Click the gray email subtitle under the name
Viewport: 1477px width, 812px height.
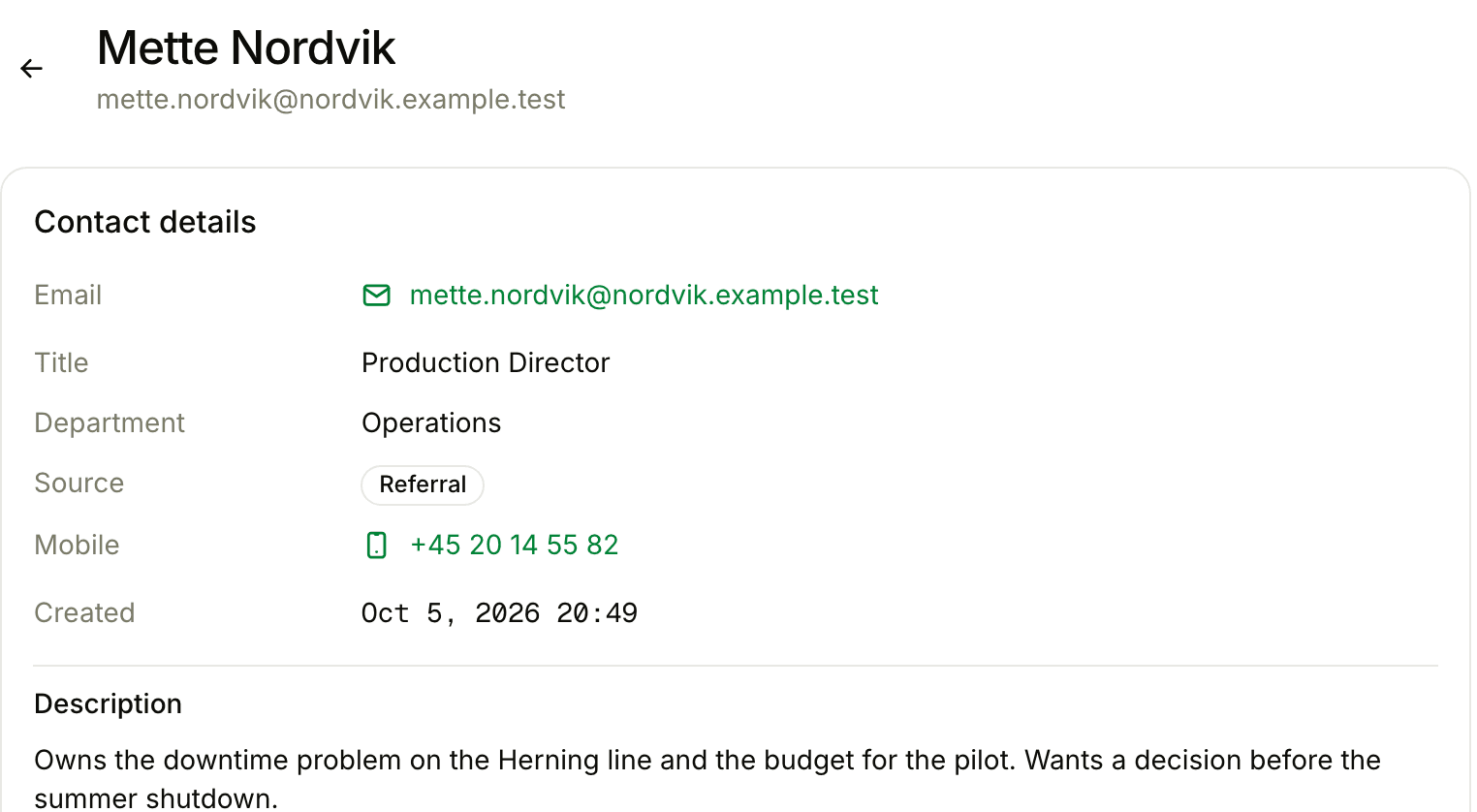pyautogui.click(x=330, y=100)
